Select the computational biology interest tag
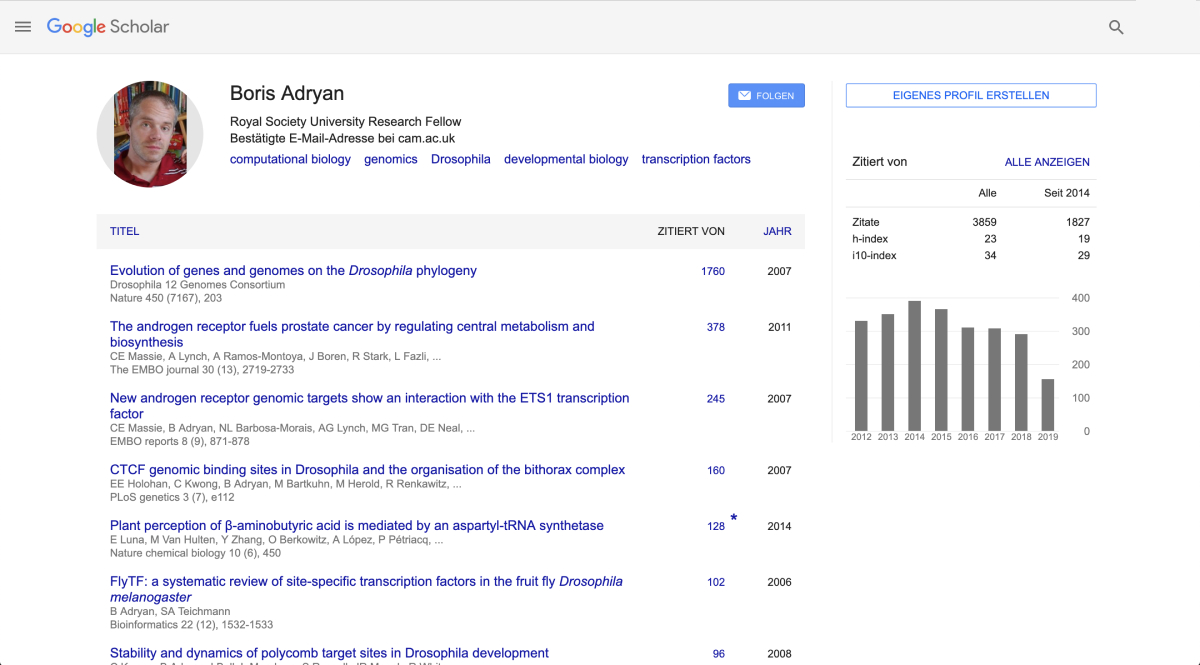The image size is (1200, 665). point(290,159)
